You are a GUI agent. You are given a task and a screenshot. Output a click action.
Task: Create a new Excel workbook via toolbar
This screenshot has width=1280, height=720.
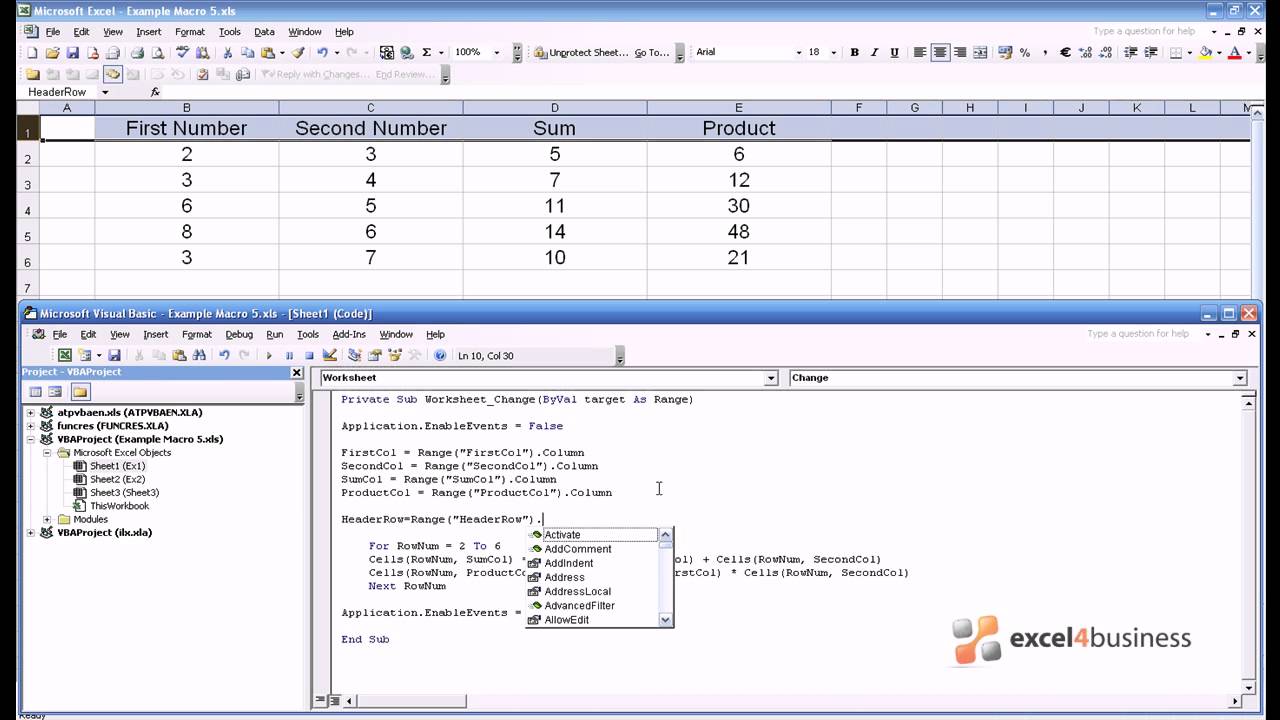[32, 52]
